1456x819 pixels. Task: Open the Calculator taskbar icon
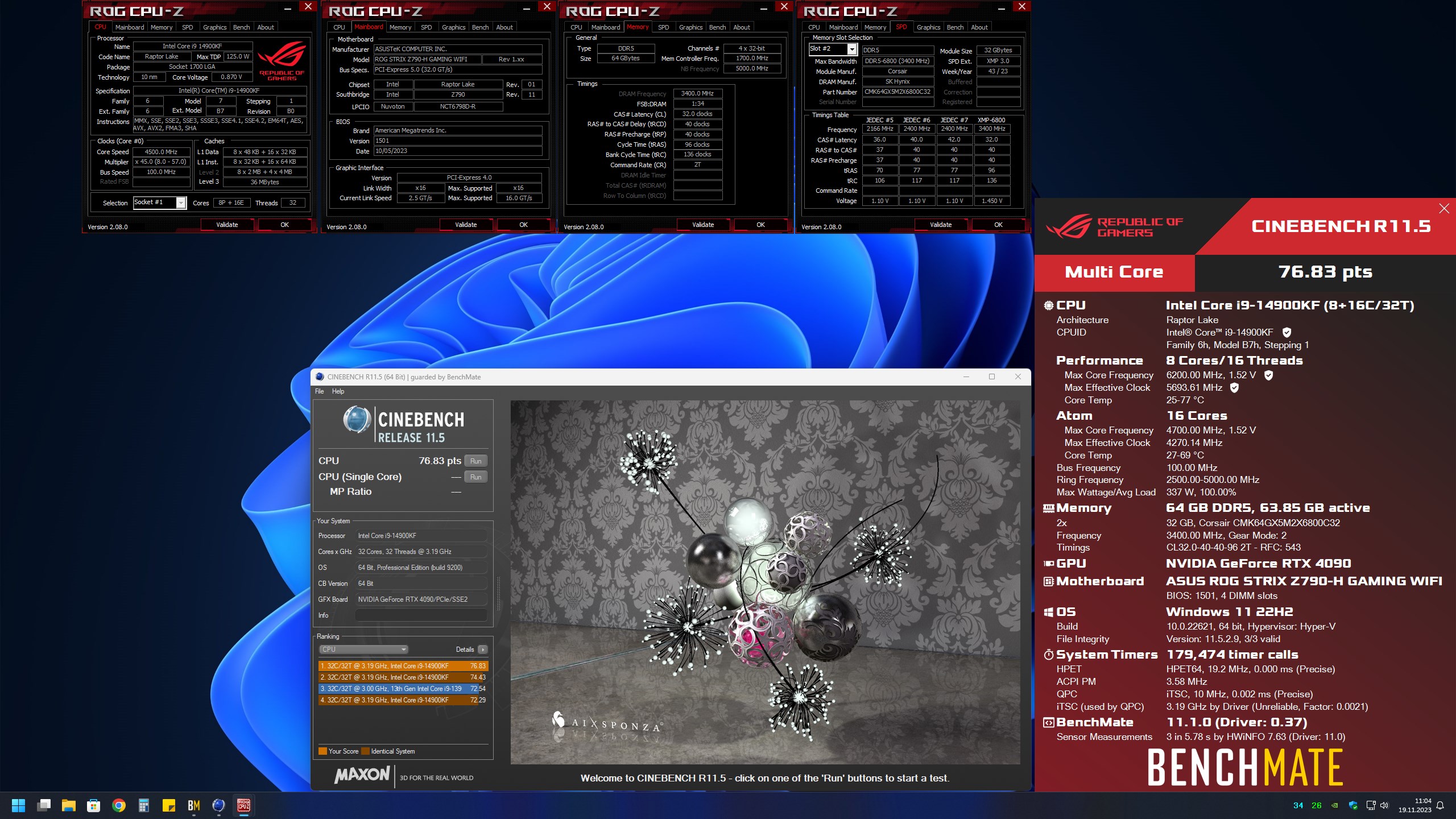click(144, 805)
